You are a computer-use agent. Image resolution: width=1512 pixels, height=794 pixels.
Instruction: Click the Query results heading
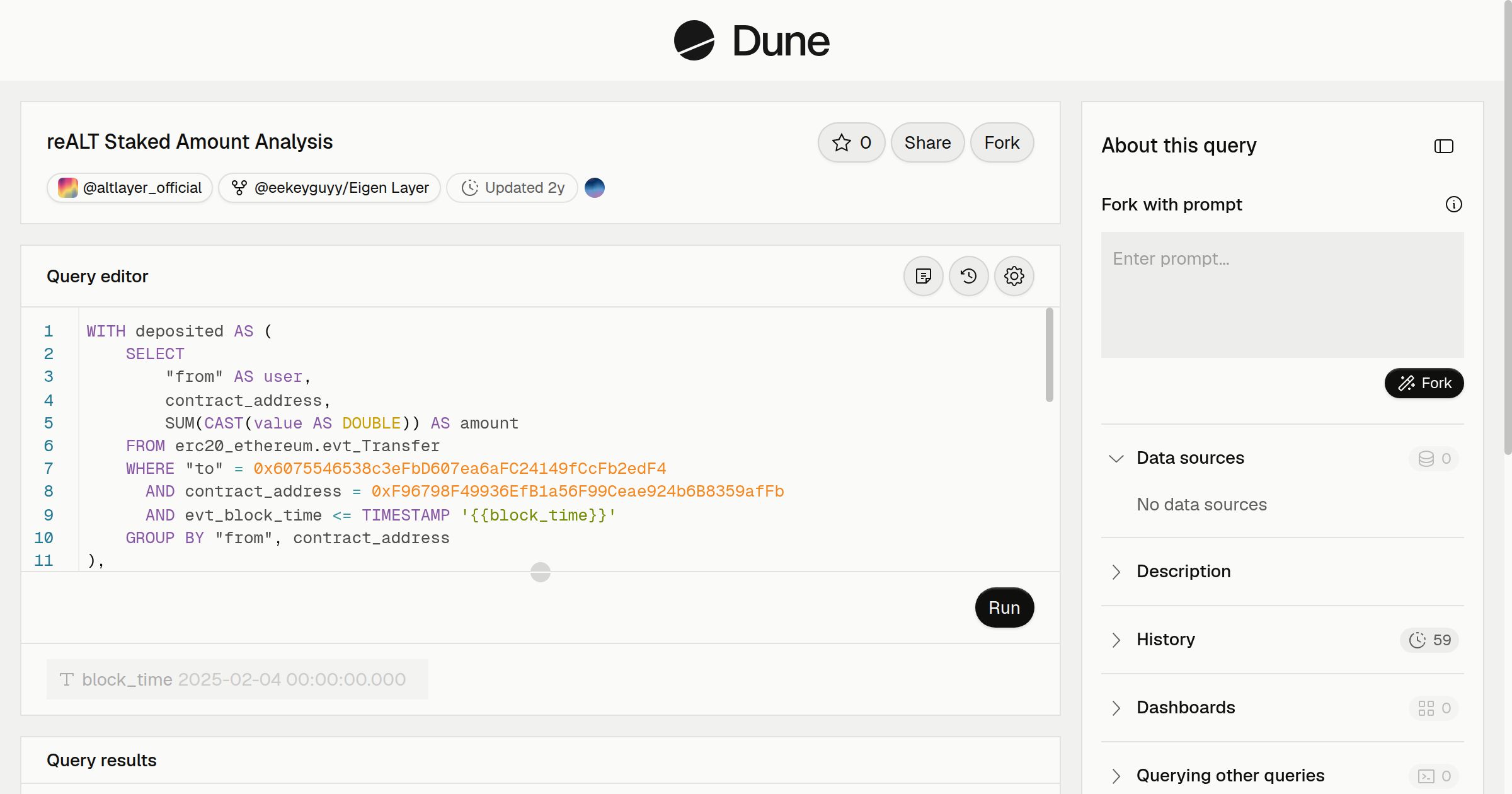(x=101, y=761)
